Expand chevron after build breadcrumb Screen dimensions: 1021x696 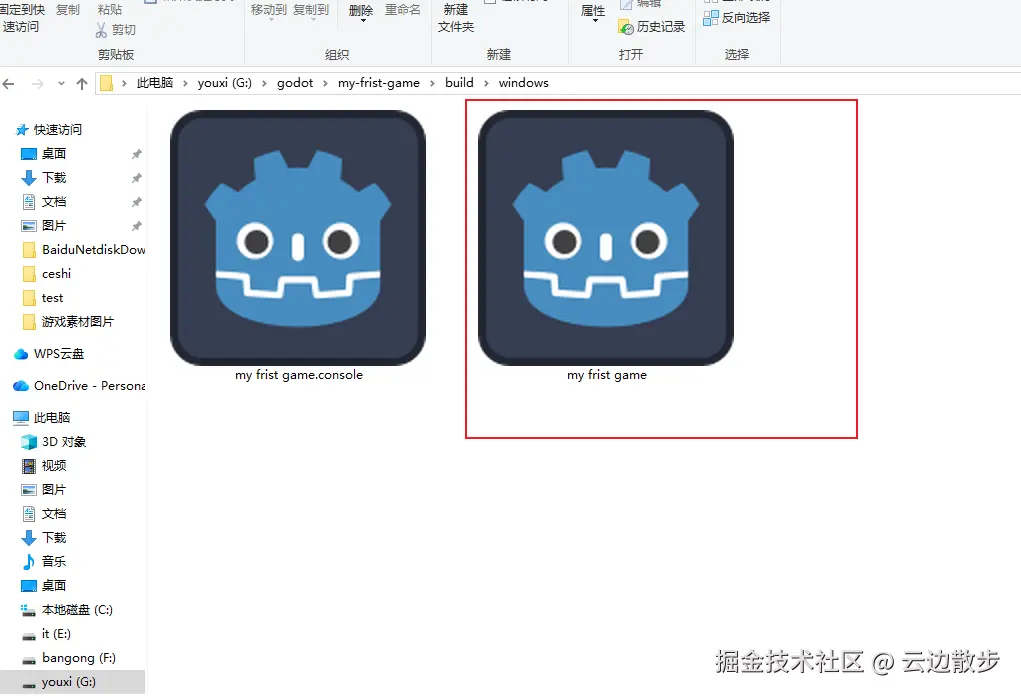pos(486,83)
